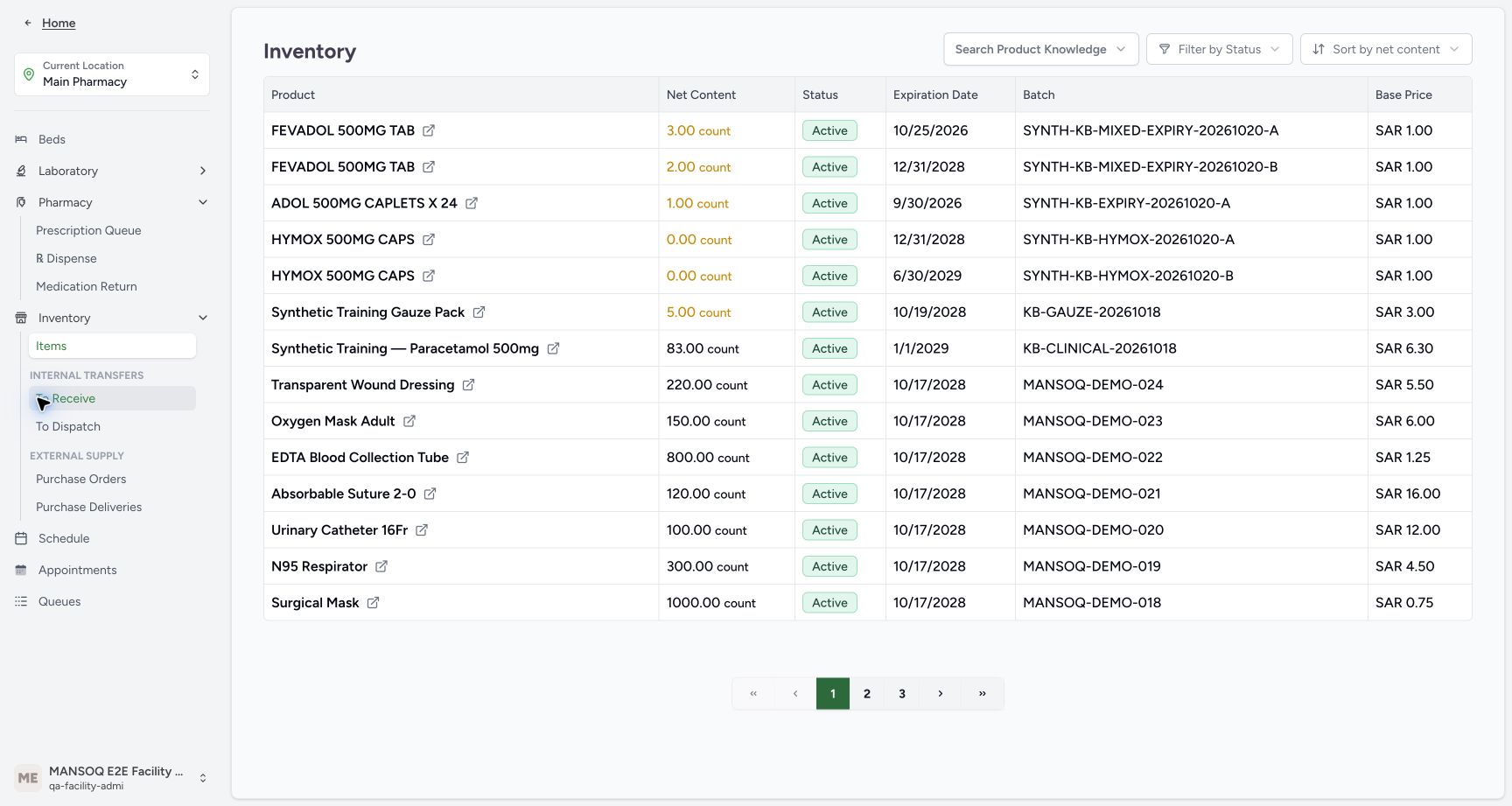Open the Current Location Main Pharmacy selector
The height and width of the screenshot is (806, 1512).
[112, 74]
